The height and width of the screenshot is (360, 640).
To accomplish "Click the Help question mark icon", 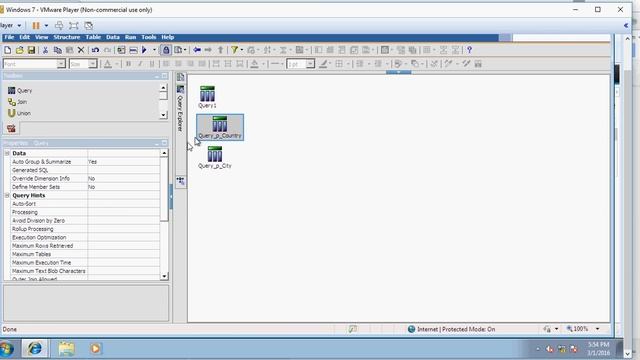I will (x=469, y=50).
